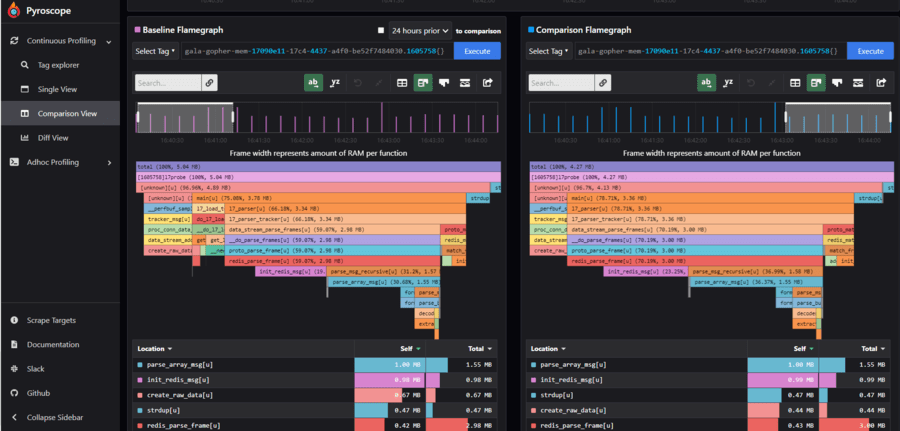Open the '24 hours prior' dropdown
The width and height of the screenshot is (900, 431).
click(419, 31)
